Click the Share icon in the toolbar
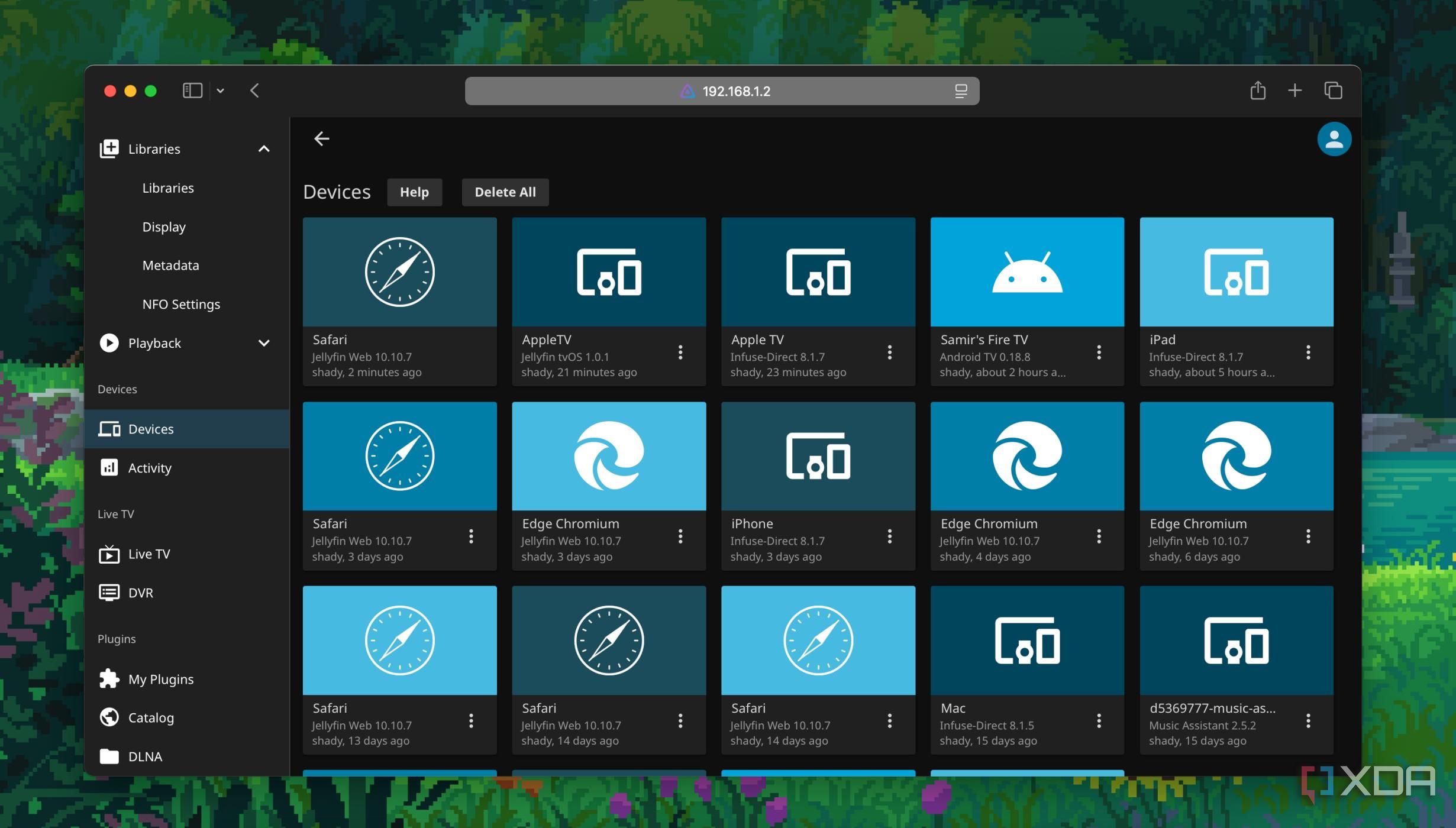 click(x=1258, y=90)
